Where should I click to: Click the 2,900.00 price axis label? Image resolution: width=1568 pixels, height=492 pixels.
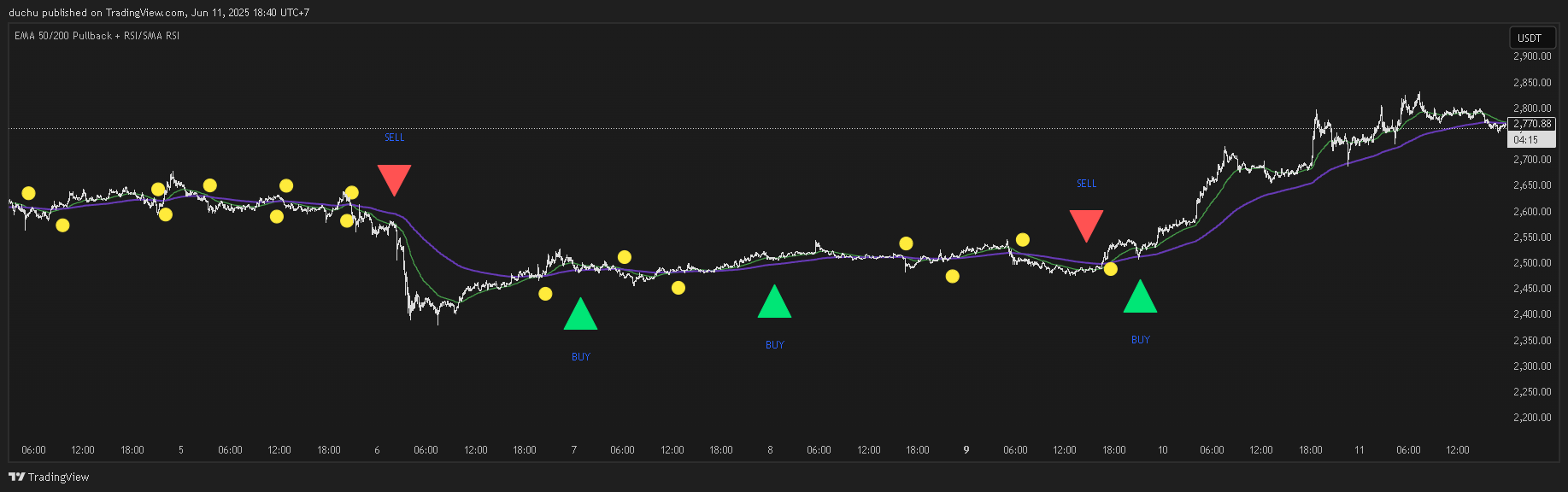coord(1532,56)
